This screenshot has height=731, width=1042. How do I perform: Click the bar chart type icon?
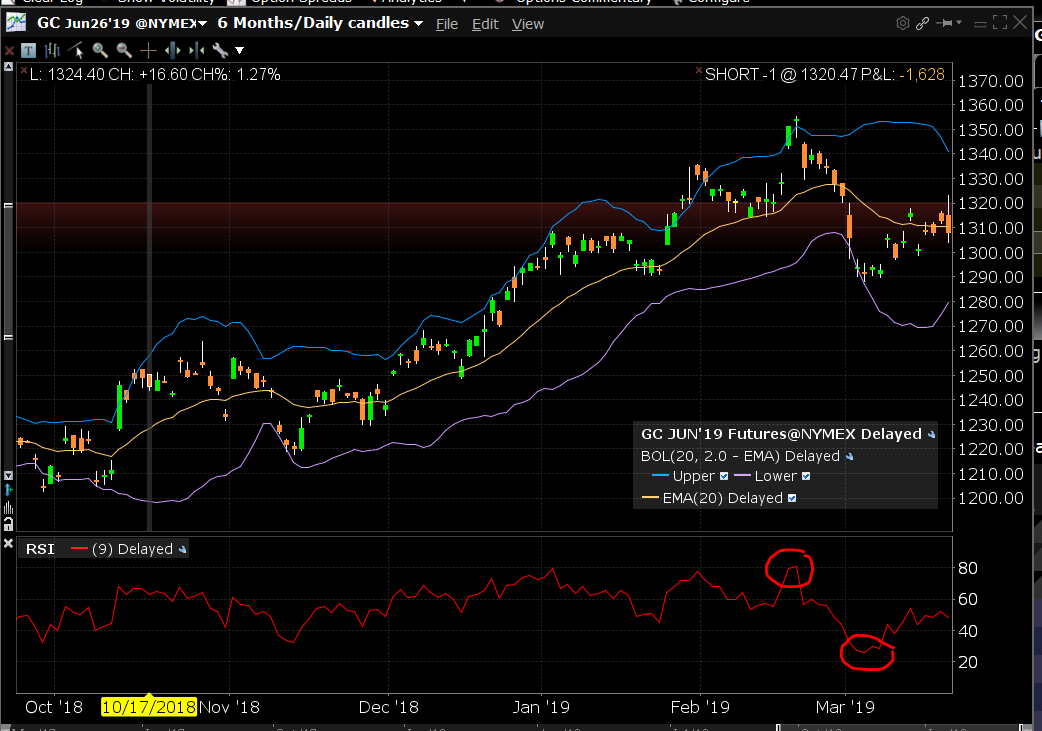pos(52,51)
